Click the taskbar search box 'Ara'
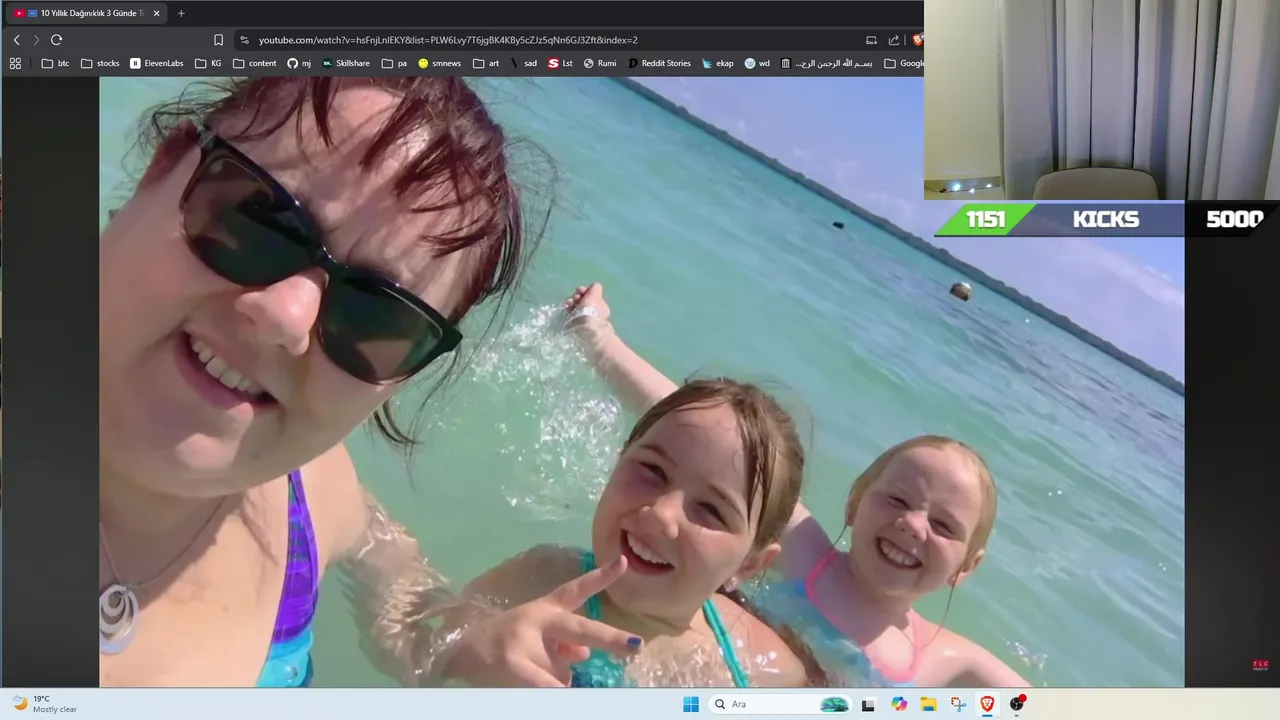The image size is (1280, 720). tap(780, 704)
